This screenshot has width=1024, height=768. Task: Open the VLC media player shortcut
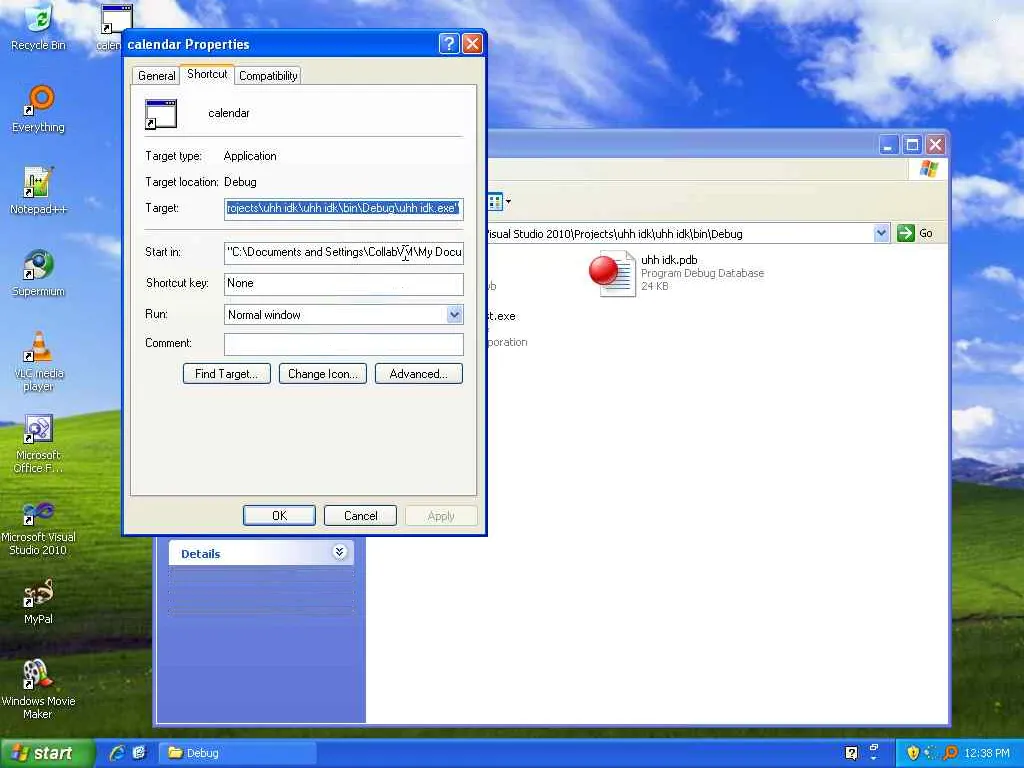(38, 361)
